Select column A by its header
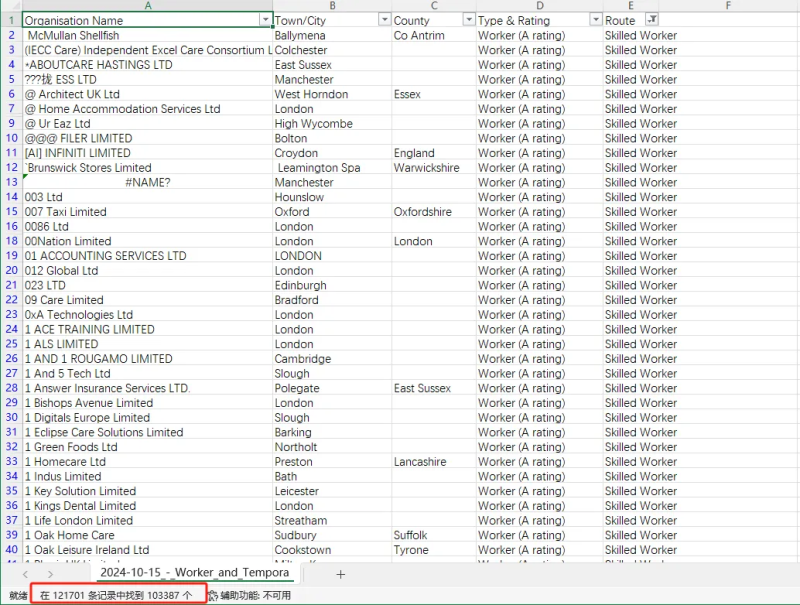 148,6
